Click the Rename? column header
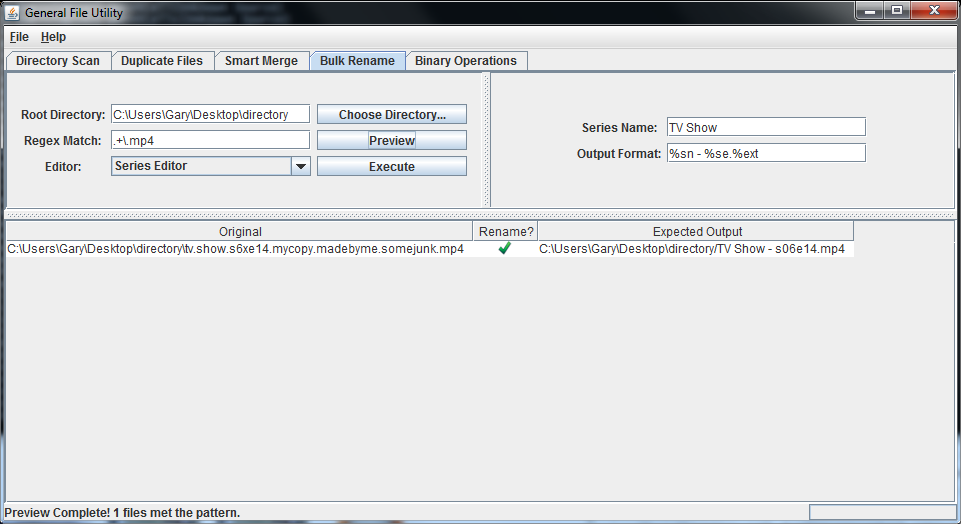 (506, 231)
